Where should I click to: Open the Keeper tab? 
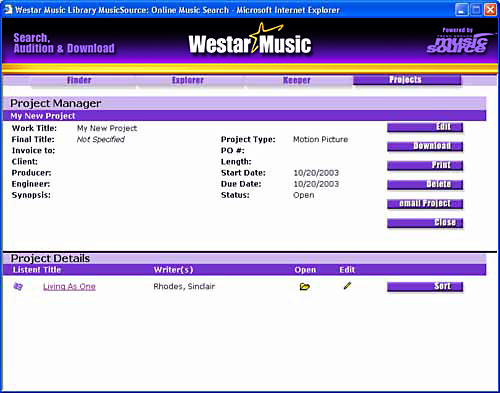click(x=297, y=80)
